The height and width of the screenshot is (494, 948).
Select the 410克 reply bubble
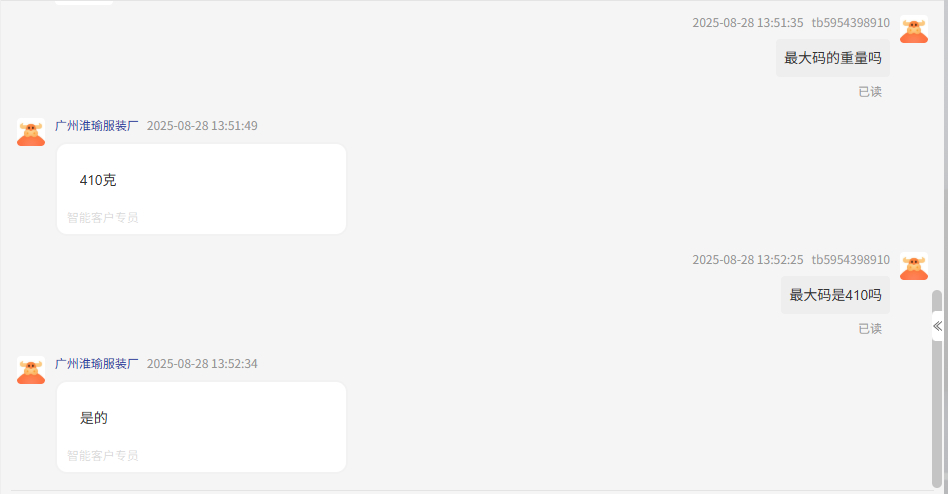click(x=201, y=189)
